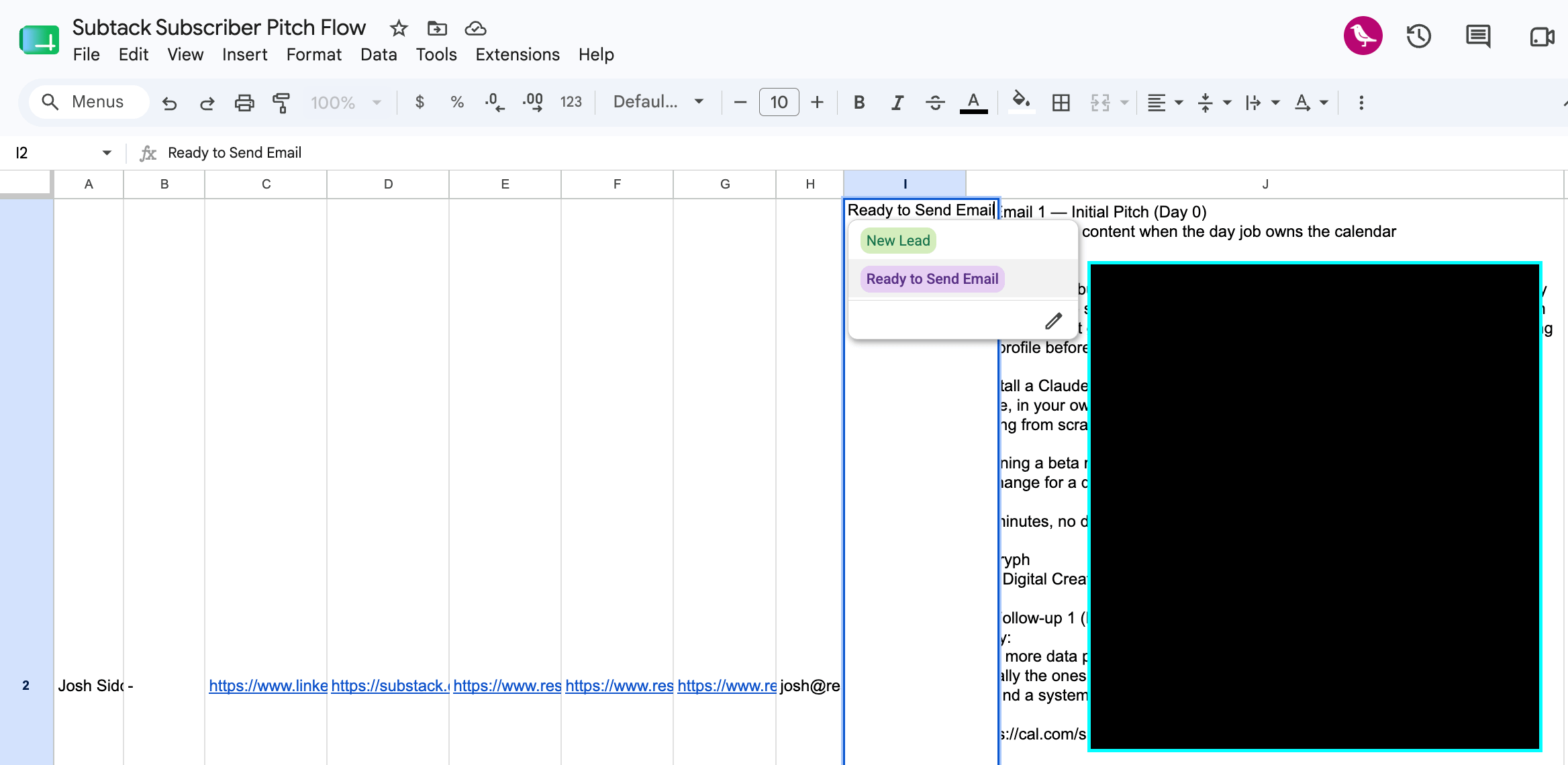Screen dimensions: 1568x765
Task: Toggle strikethrough formatting
Action: pyautogui.click(x=935, y=103)
